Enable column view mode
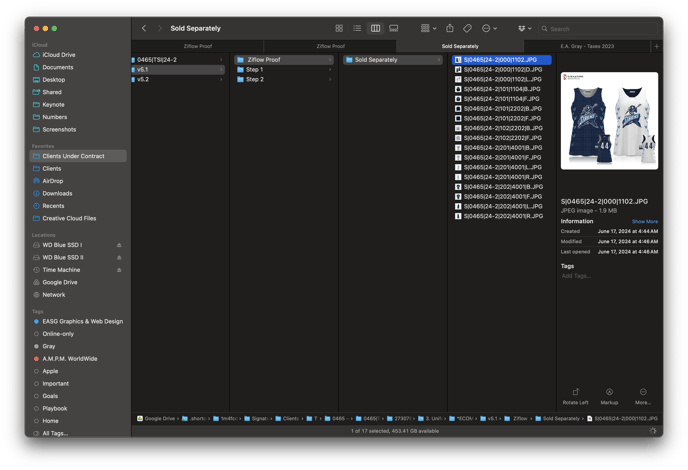The height and width of the screenshot is (470, 688). pyautogui.click(x=375, y=29)
